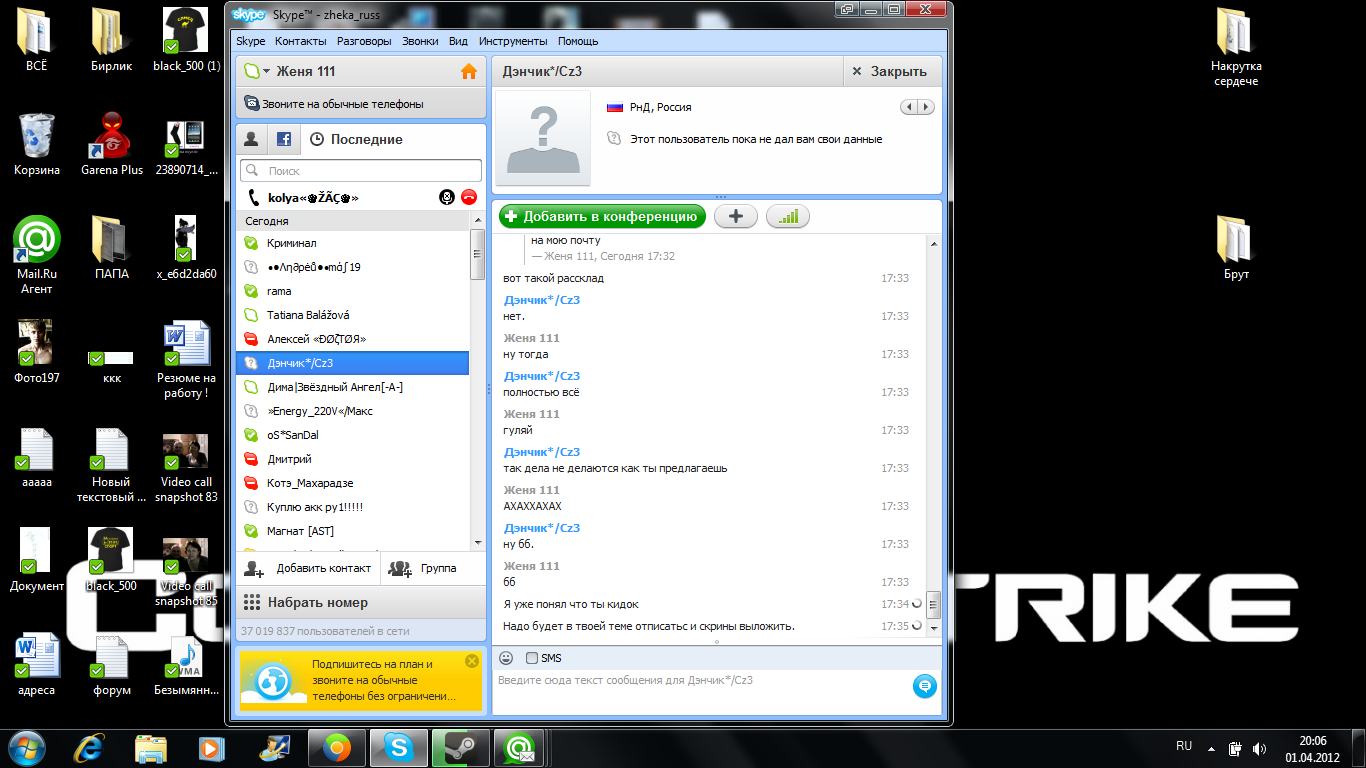This screenshot has width=1366, height=768.
Task: Click the message input field
Action: 702,692
